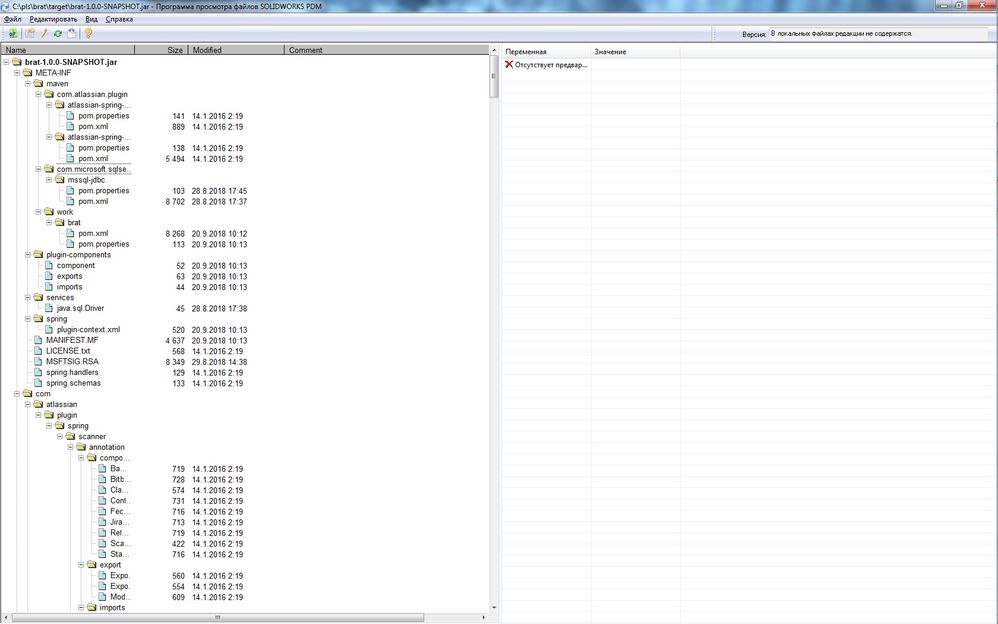Viewport: 998px width, 624px height.
Task: Click the tree scroll down arrow
Action: [493, 607]
